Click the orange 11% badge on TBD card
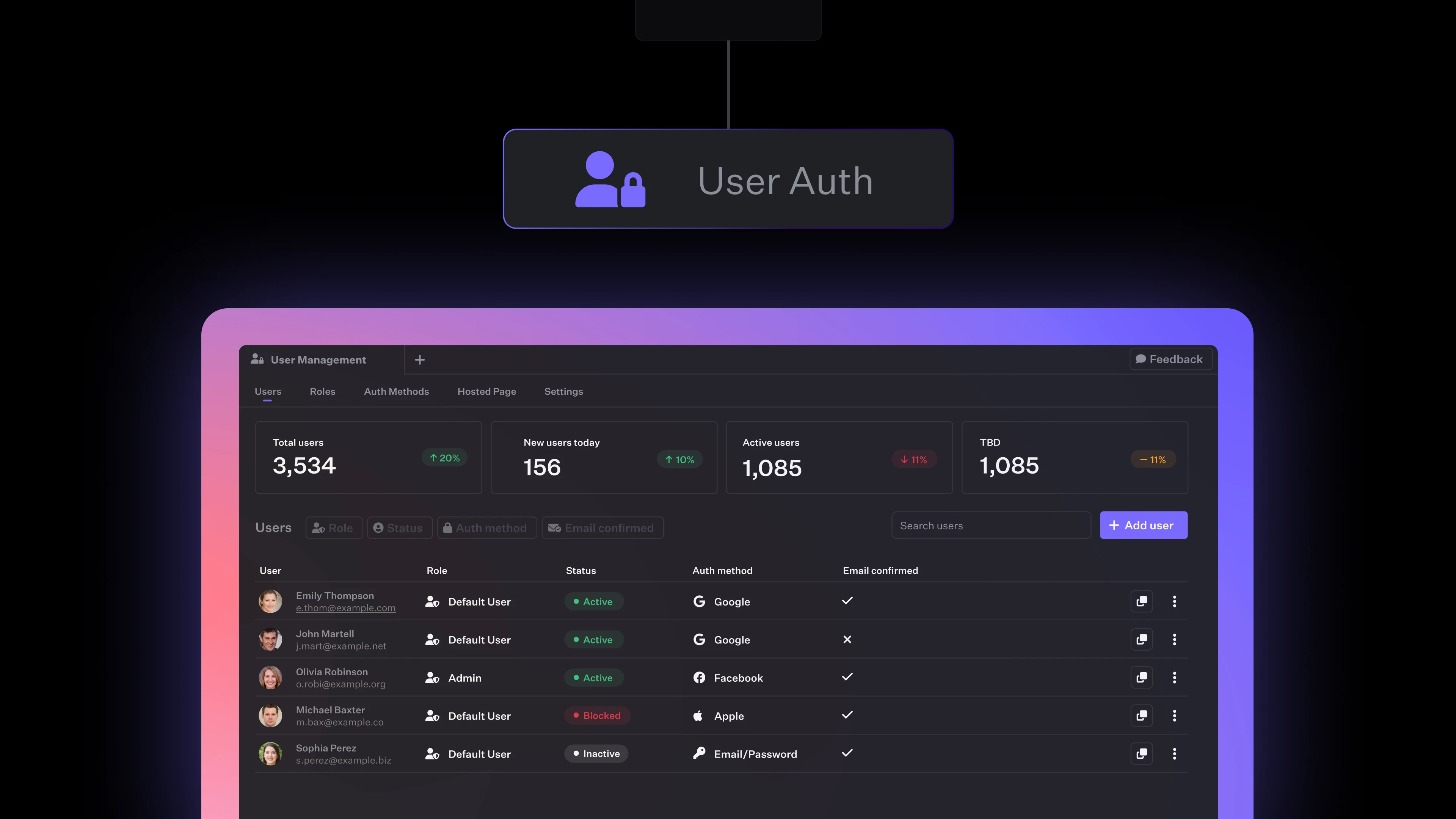 (x=1153, y=460)
